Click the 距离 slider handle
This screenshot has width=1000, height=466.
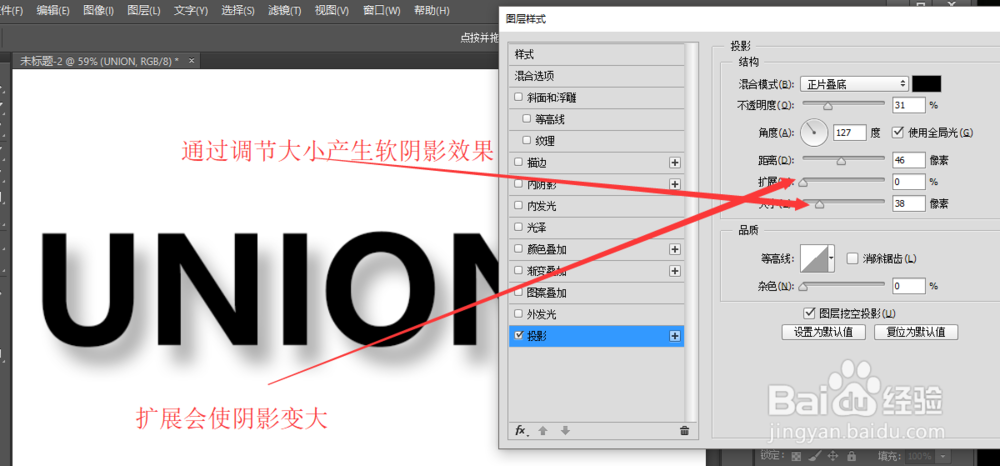841,161
